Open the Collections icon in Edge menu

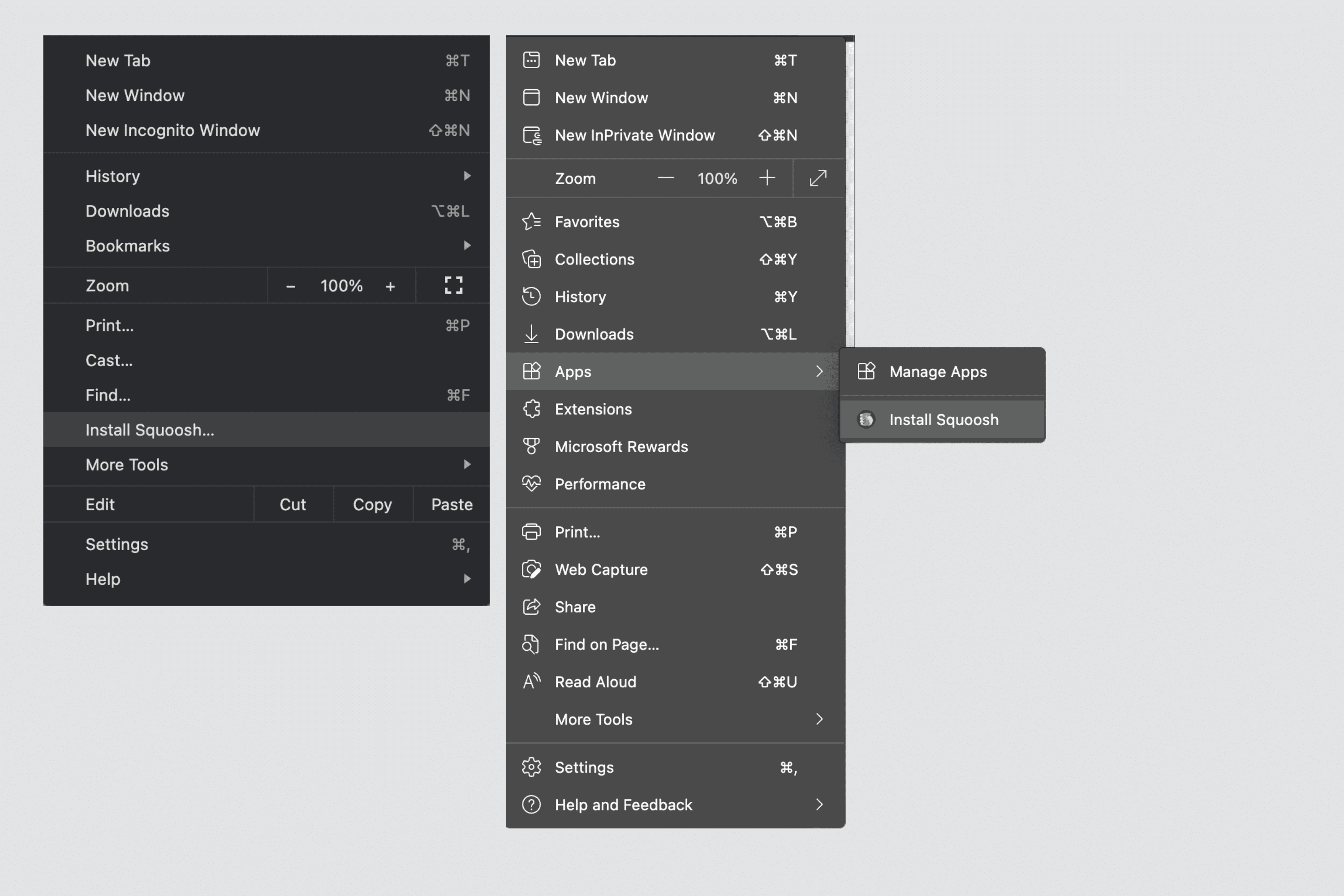pos(532,259)
